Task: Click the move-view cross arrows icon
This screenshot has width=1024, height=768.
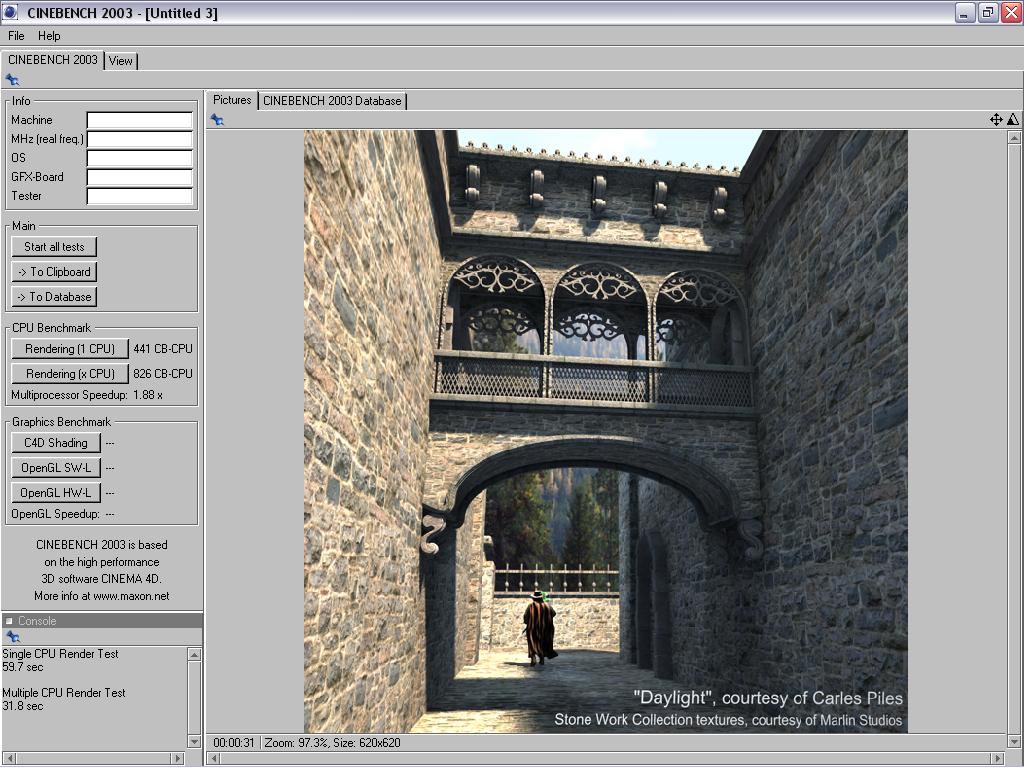Action: 996,120
